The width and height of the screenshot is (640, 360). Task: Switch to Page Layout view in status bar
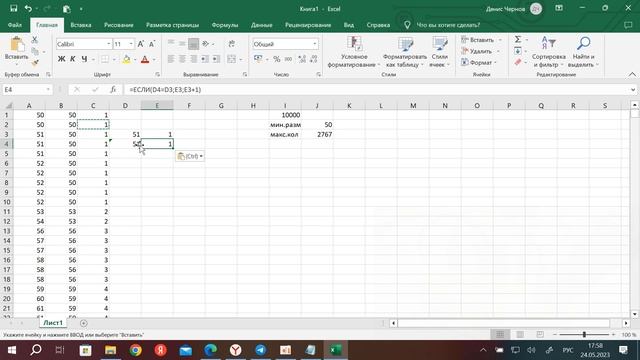520,334
